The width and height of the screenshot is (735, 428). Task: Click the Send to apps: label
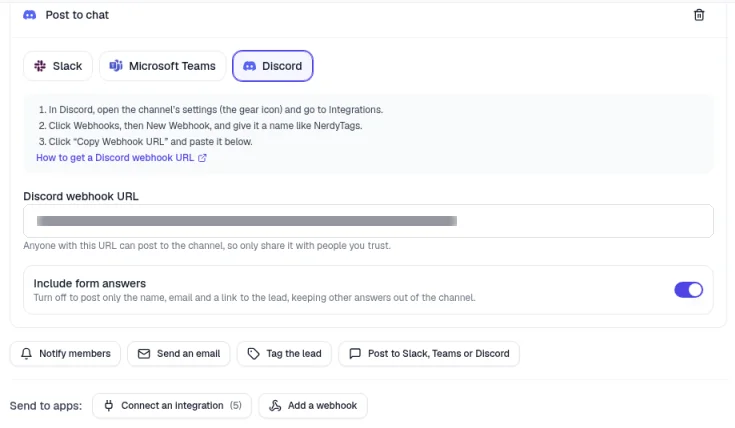click(46, 406)
